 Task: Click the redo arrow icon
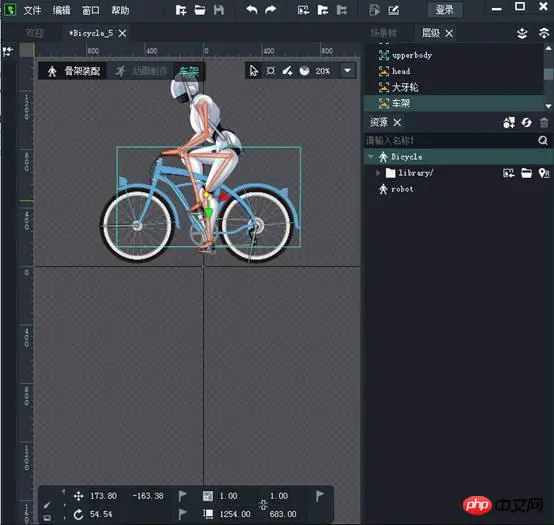[x=271, y=10]
